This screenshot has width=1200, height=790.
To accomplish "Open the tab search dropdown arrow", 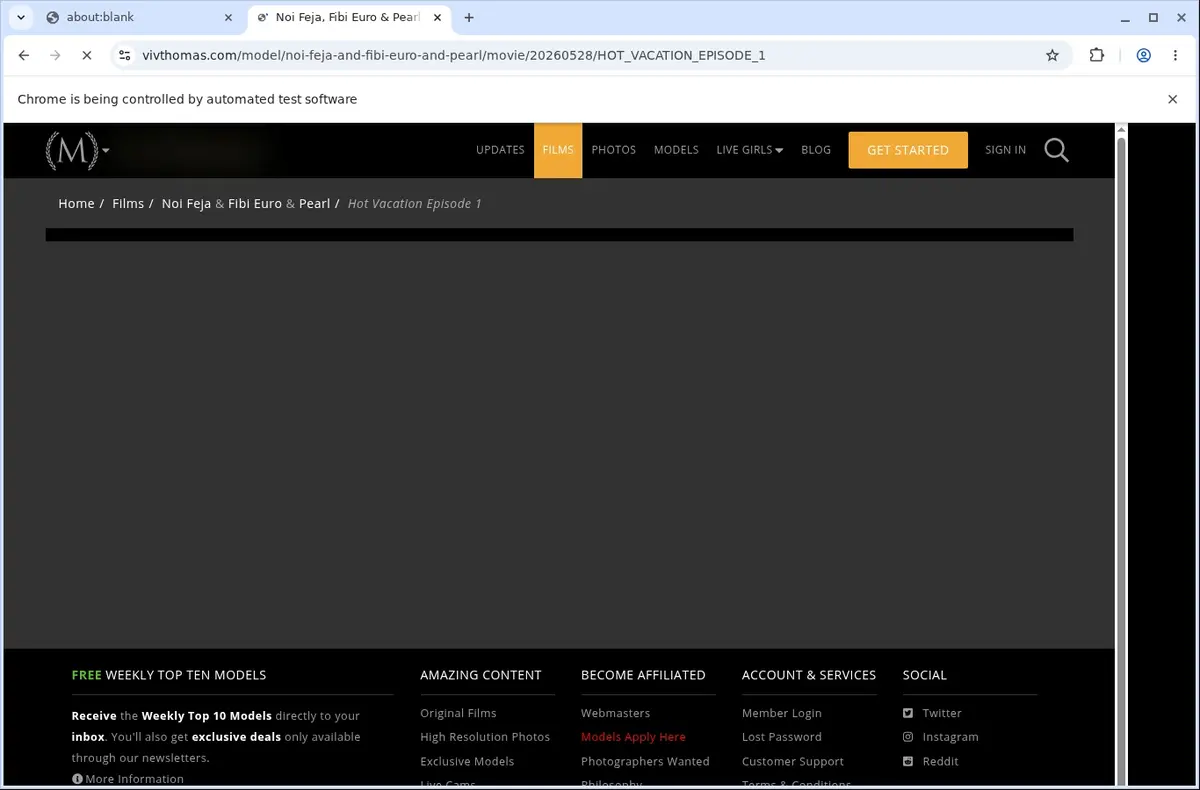I will 20,17.
